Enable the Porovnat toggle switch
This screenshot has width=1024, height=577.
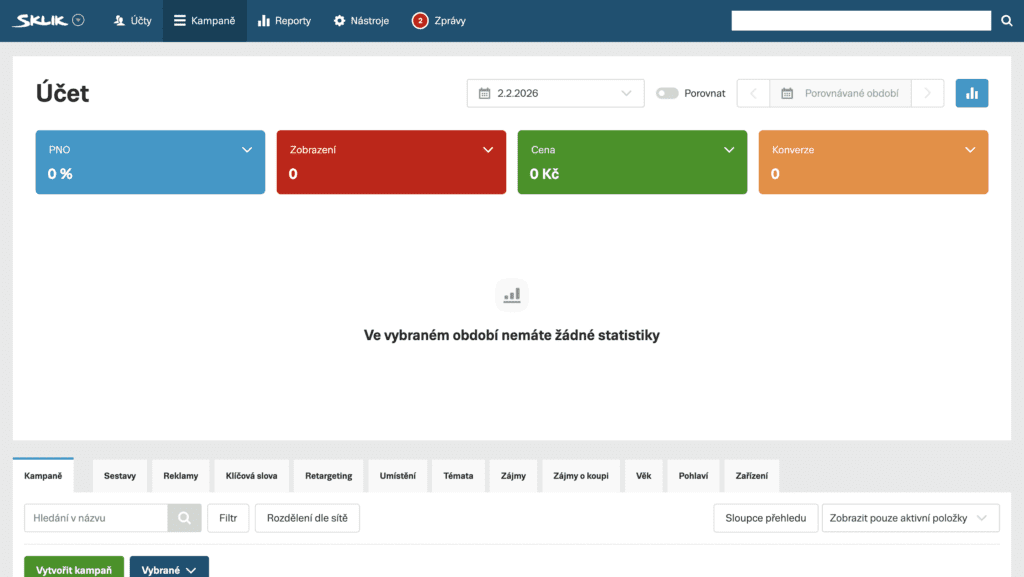click(x=667, y=93)
